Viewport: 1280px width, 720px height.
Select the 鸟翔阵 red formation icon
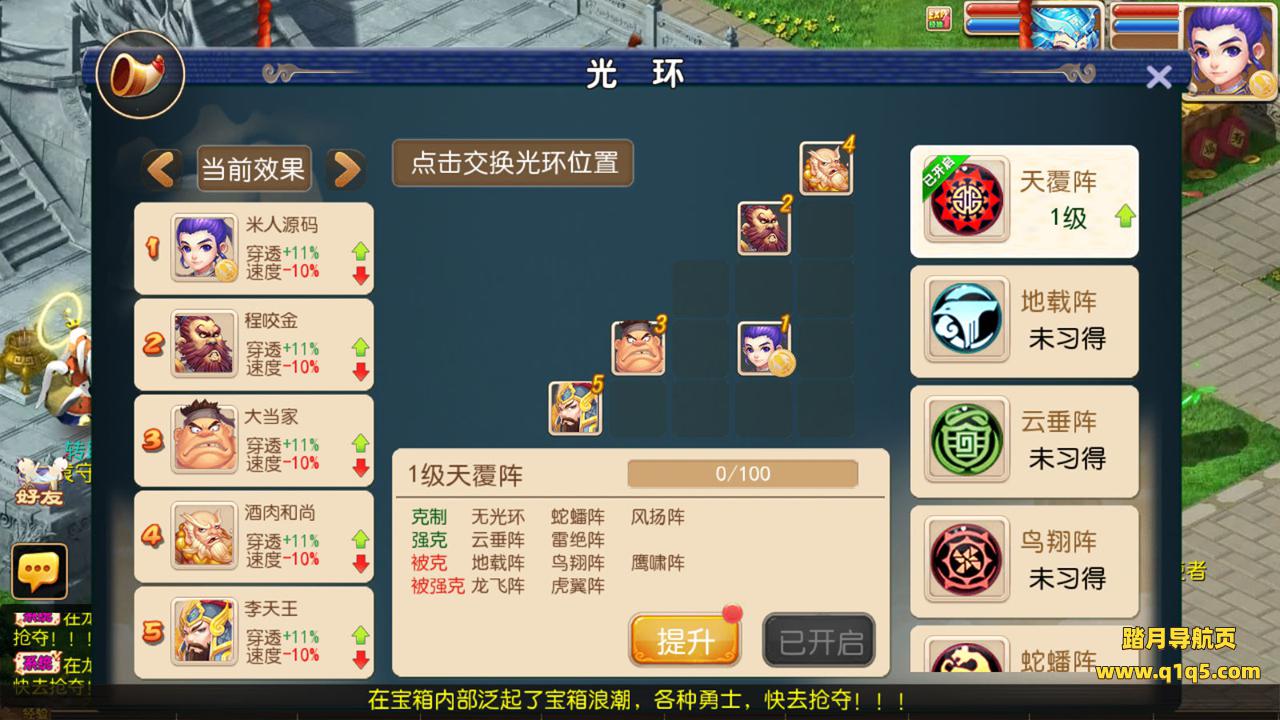[965, 561]
